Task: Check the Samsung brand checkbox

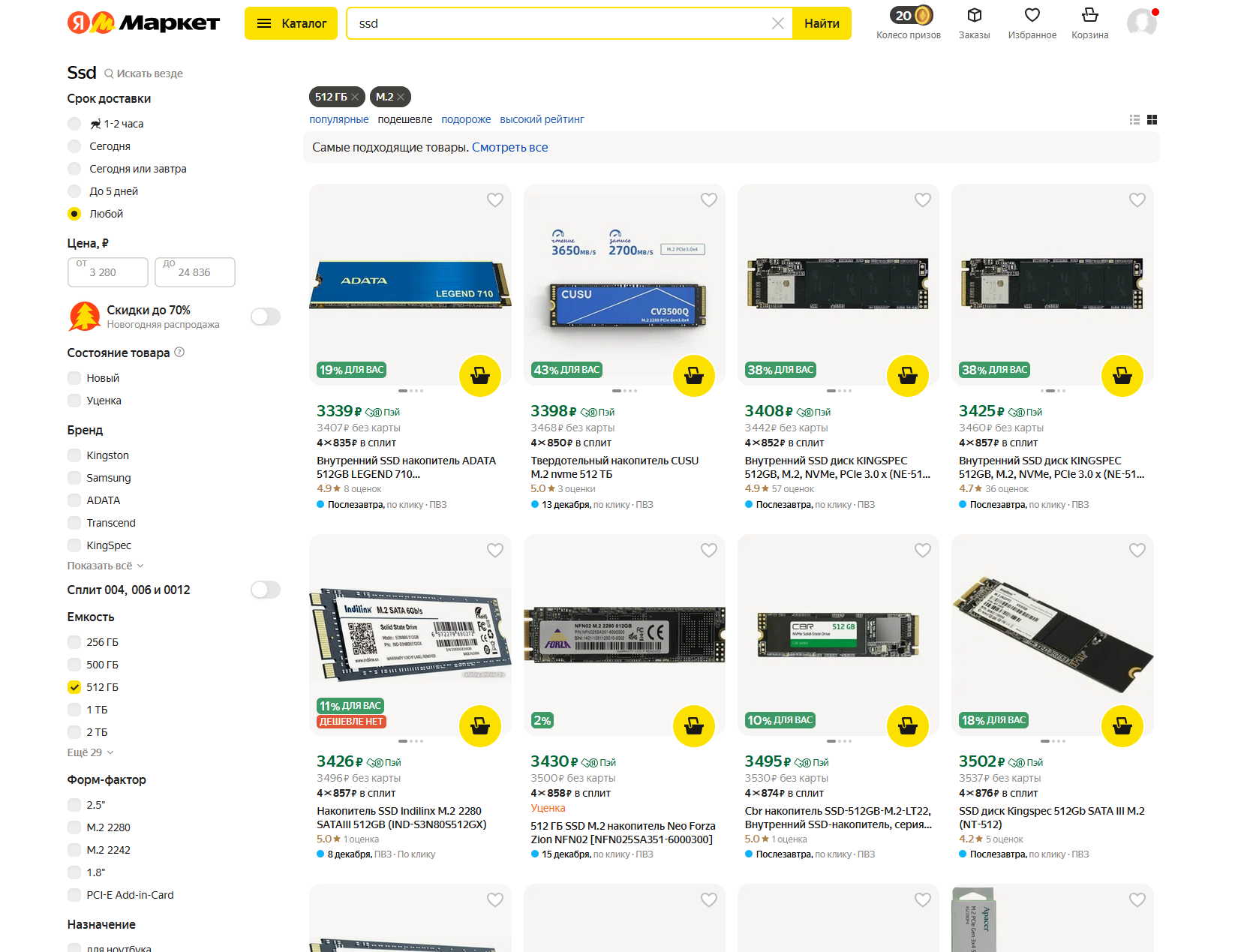Action: (74, 478)
